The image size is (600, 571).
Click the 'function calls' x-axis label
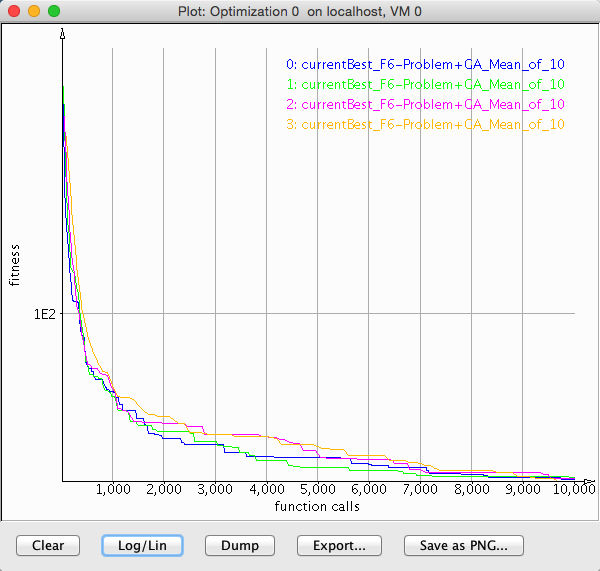317,506
